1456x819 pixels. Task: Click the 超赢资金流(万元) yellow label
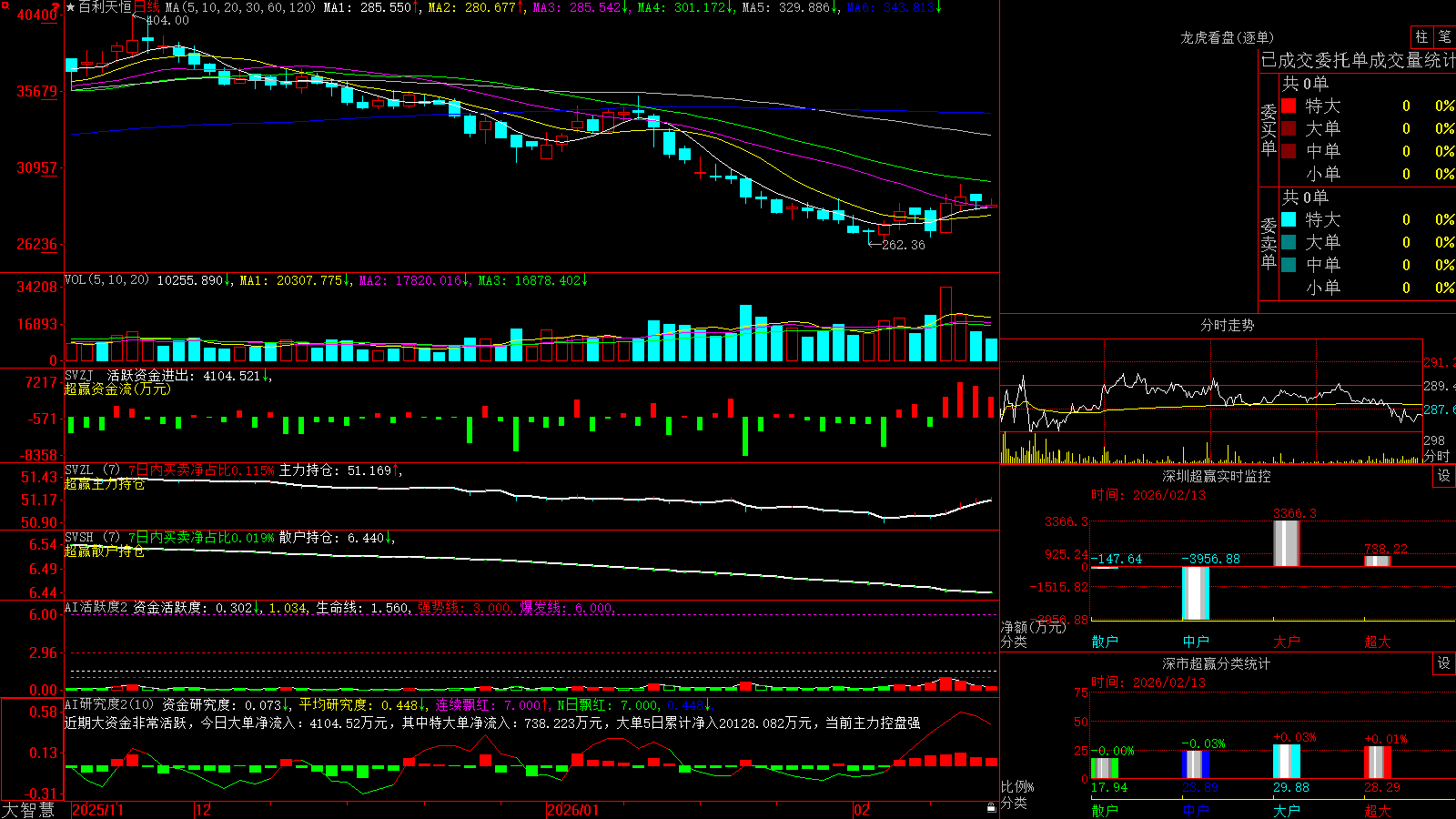point(117,389)
